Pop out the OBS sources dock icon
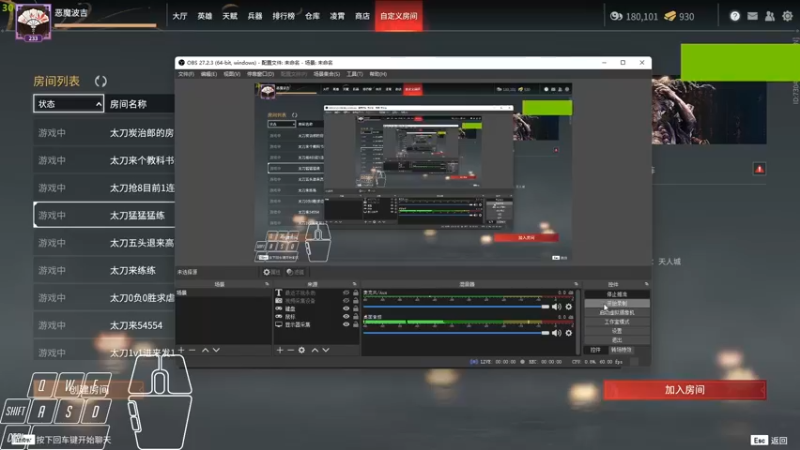Viewport: 800px width, 450px height. tap(355, 284)
